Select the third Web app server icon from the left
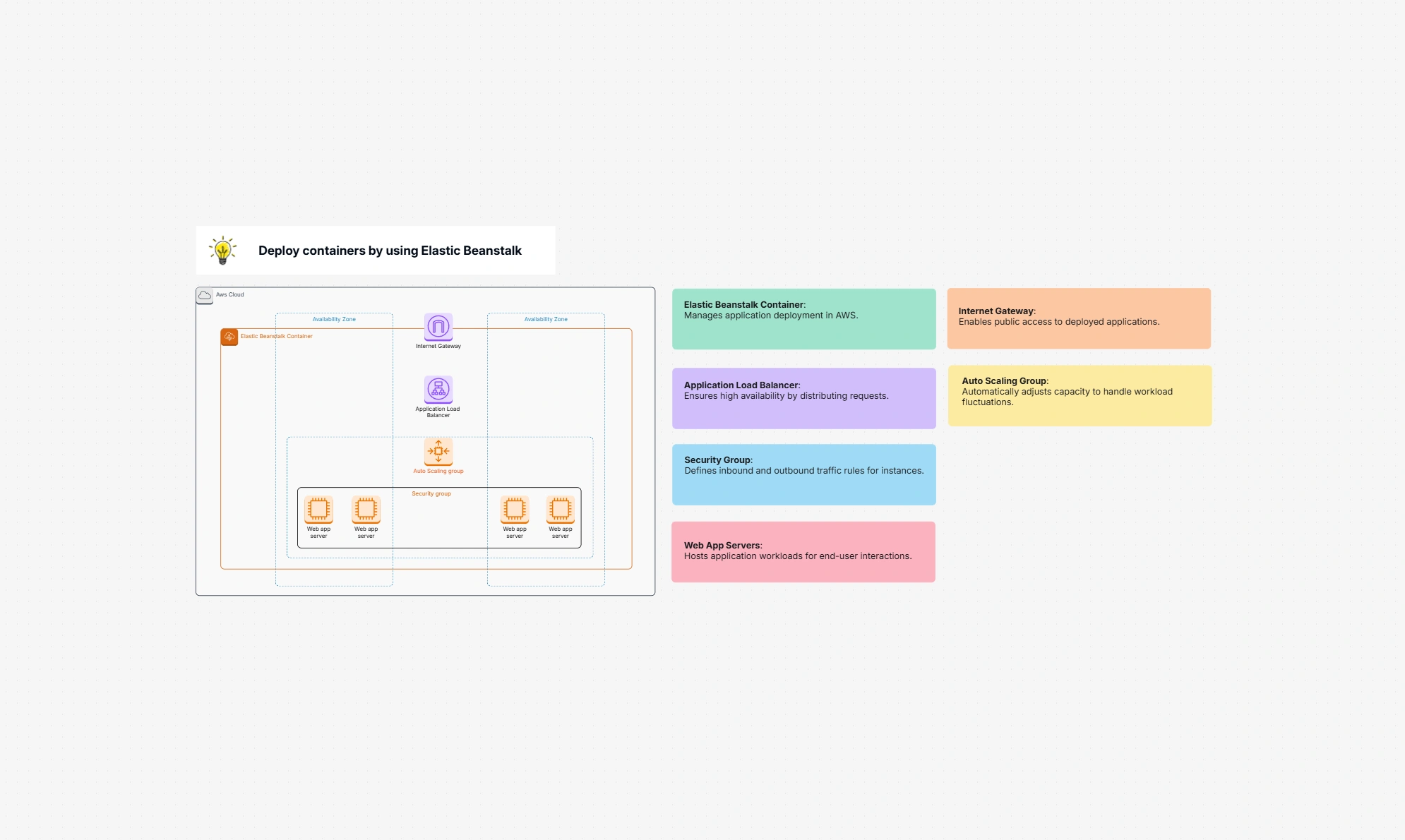The image size is (1405, 840). pos(515,509)
